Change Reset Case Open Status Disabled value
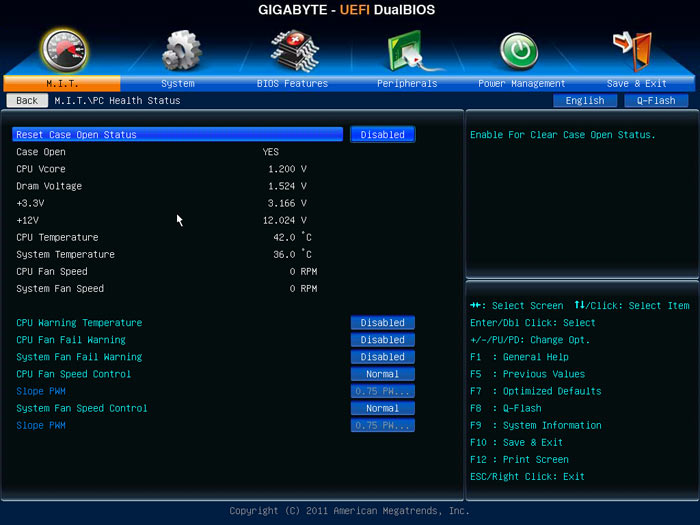The height and width of the screenshot is (525, 700). 383,134
